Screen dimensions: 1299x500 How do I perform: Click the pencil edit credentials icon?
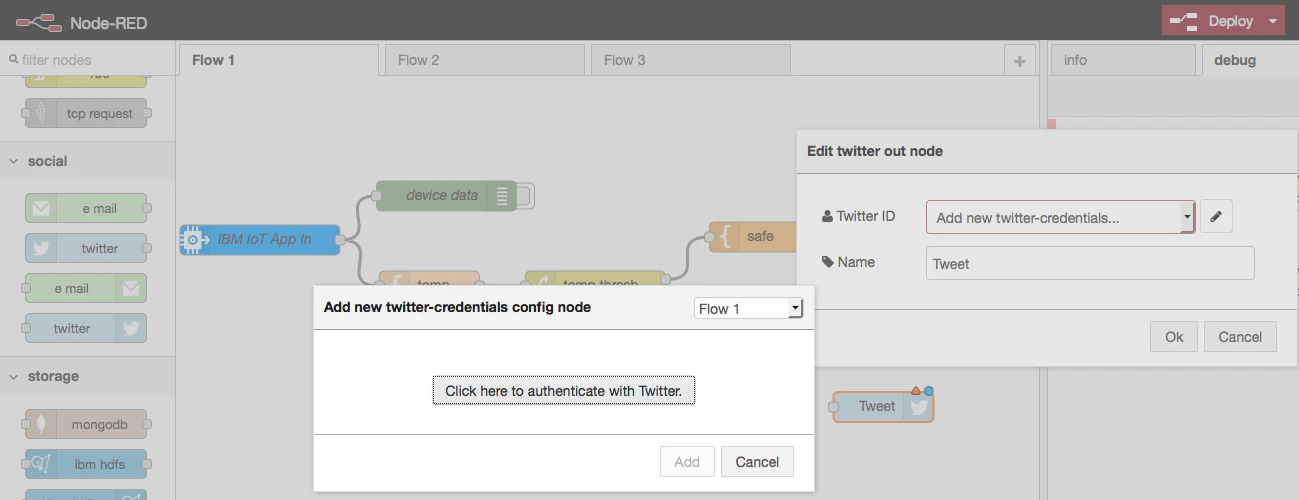[x=1216, y=216]
